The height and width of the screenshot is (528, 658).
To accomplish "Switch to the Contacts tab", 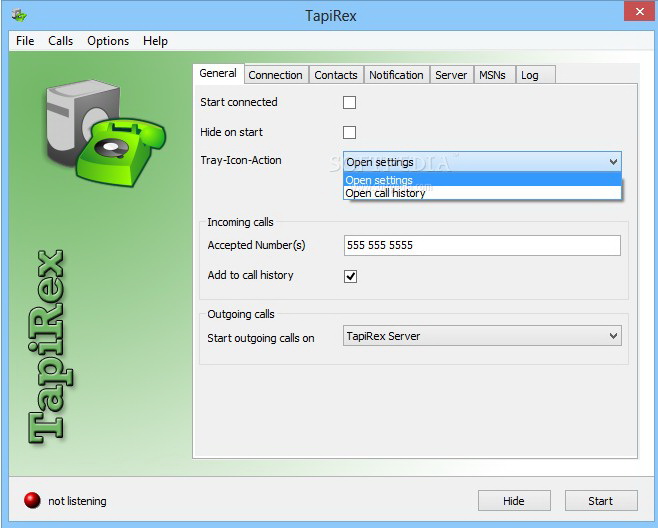I will (x=336, y=75).
